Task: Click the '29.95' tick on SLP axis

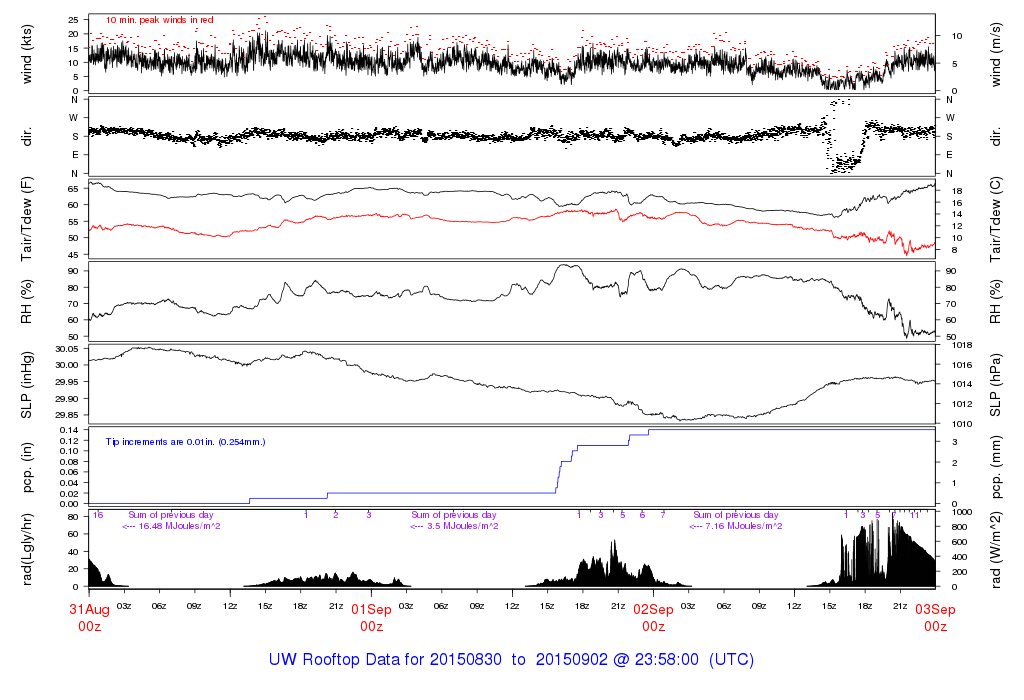Action: point(67,382)
